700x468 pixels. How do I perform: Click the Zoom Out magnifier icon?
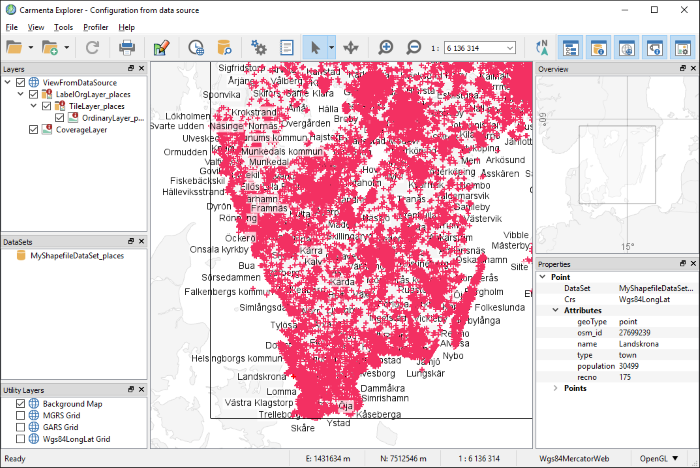click(414, 47)
